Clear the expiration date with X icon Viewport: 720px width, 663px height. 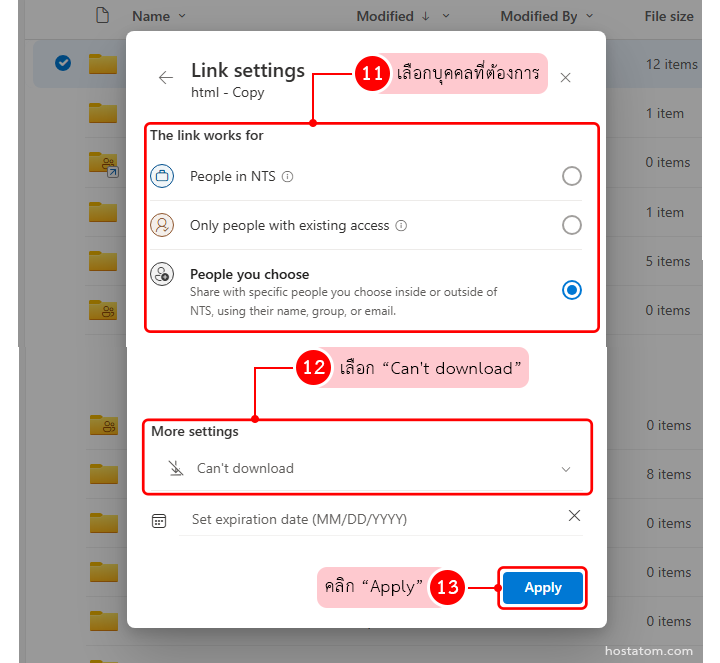(574, 516)
